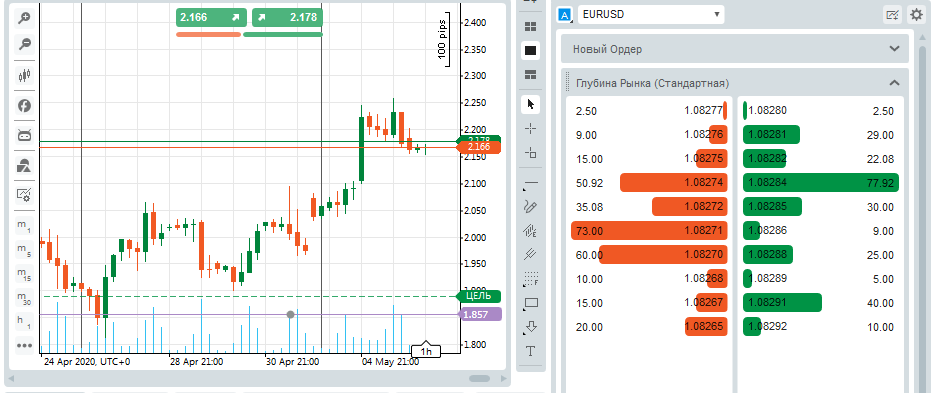
Task: Click ask price 1.08280 row
Action: (x=821, y=111)
